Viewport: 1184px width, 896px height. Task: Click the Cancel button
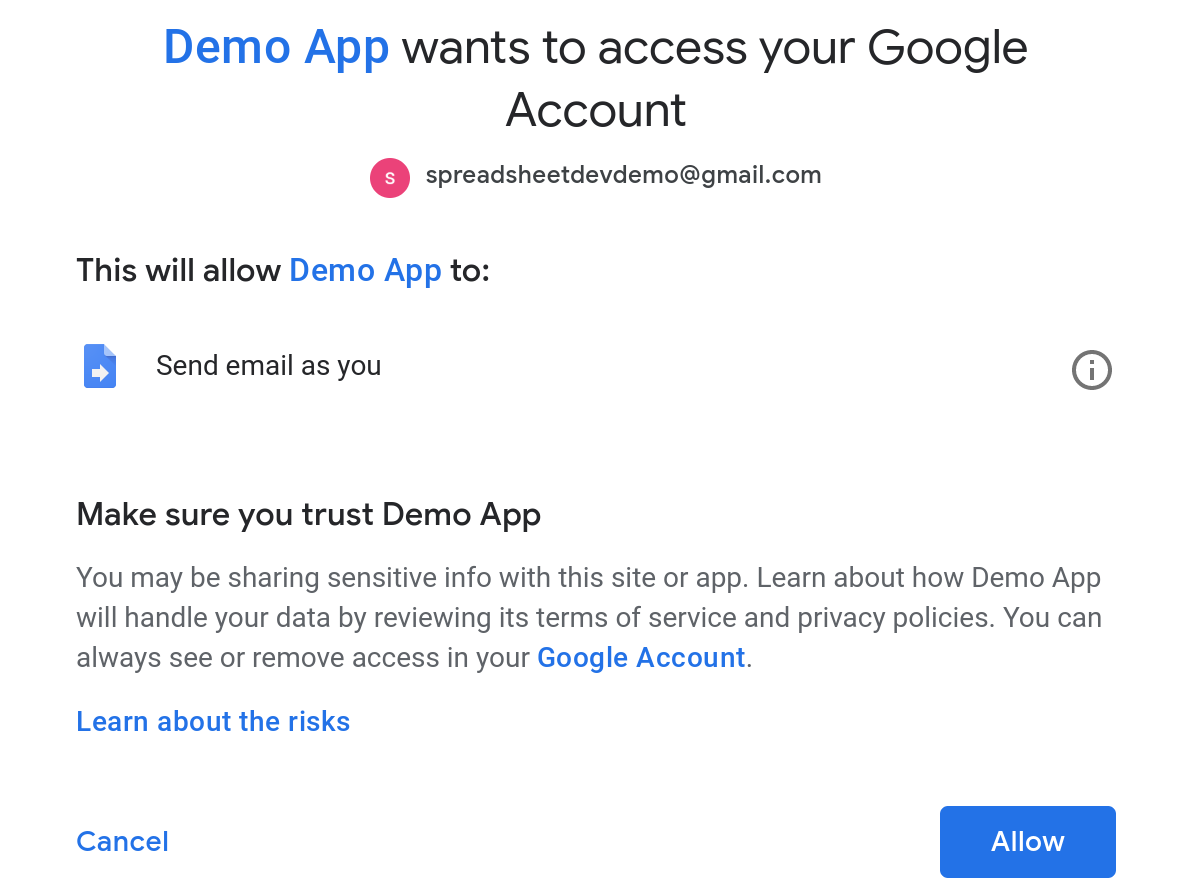[122, 842]
